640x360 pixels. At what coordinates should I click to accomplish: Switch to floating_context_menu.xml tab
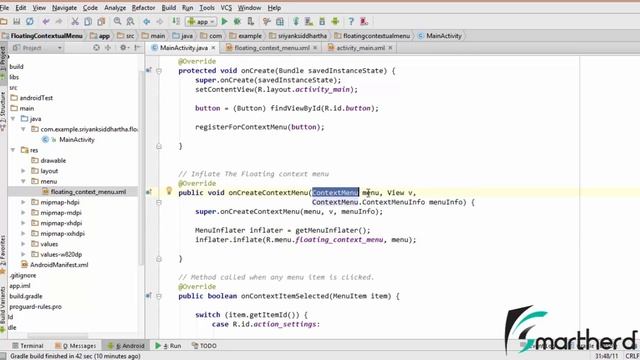coord(272,48)
